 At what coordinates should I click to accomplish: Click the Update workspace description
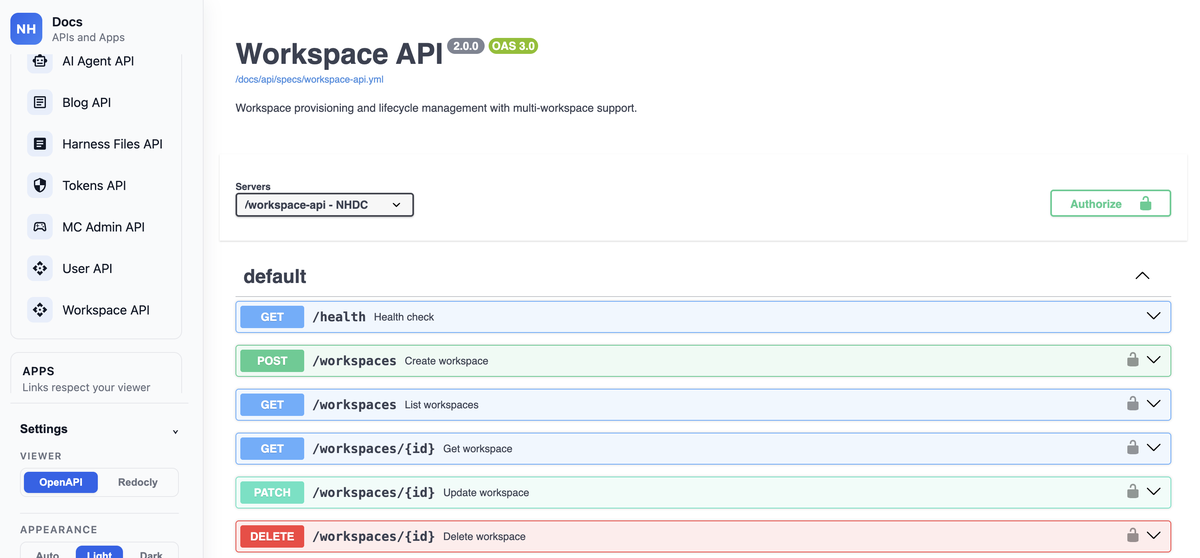486,493
